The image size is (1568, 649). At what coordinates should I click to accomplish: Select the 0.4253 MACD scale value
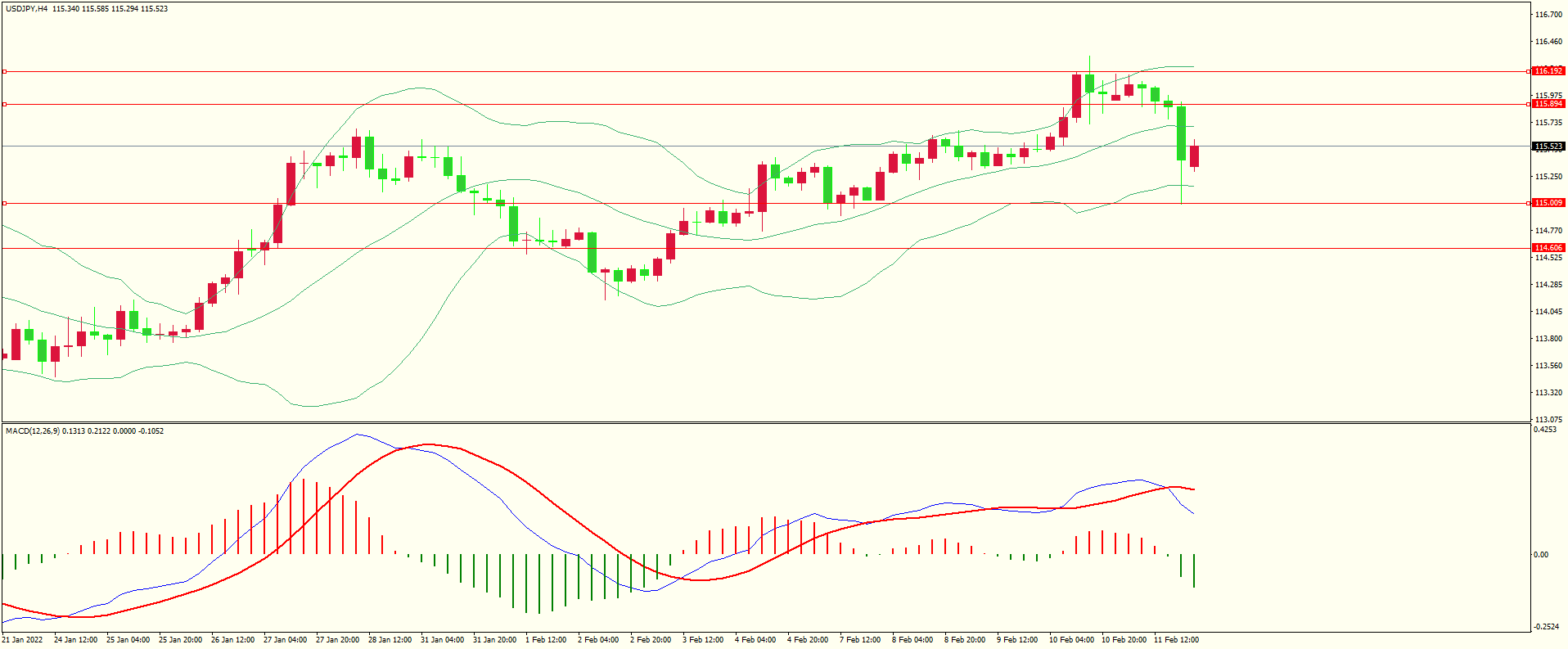(x=1545, y=430)
